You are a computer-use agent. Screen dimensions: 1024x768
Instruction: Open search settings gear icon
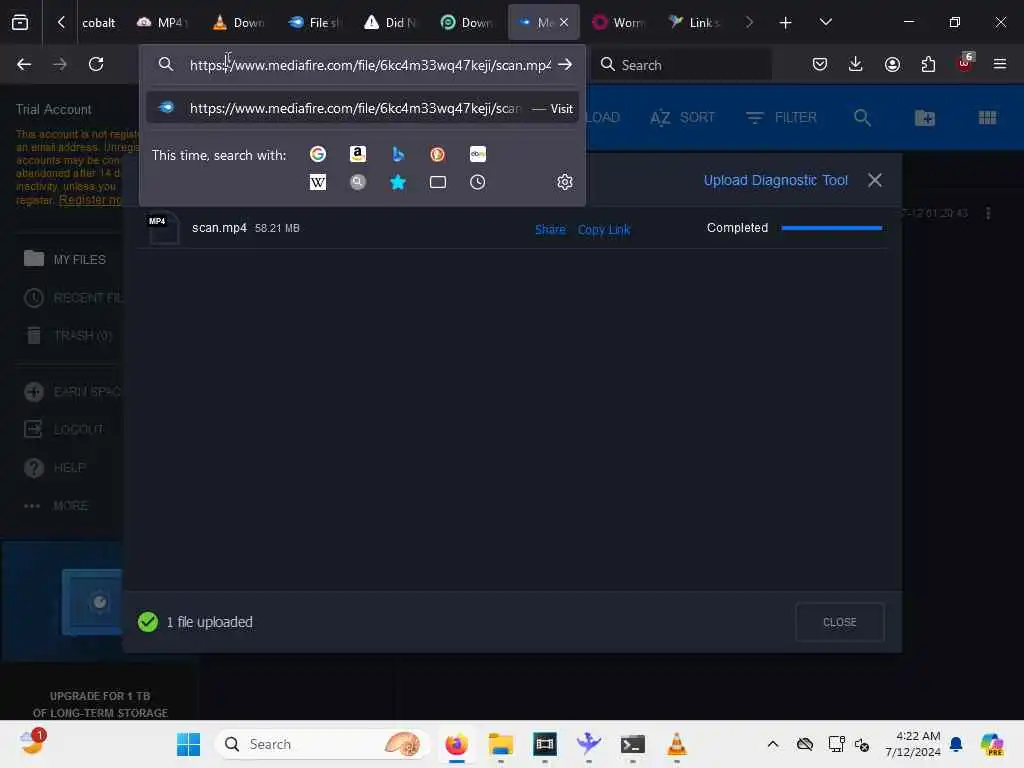[x=565, y=182]
